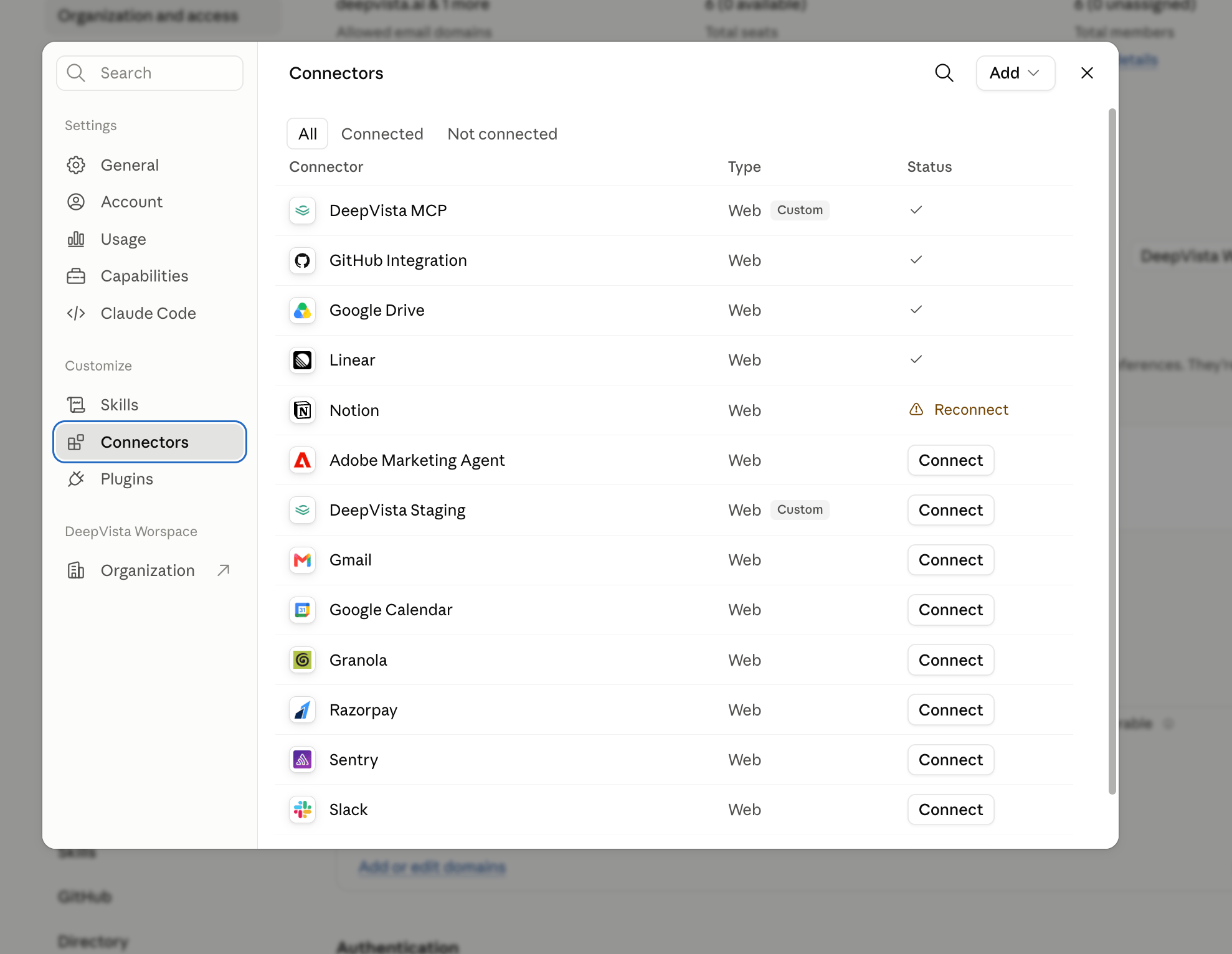Image resolution: width=1232 pixels, height=954 pixels.
Task: Click Reconnect for Notion
Action: [971, 410]
